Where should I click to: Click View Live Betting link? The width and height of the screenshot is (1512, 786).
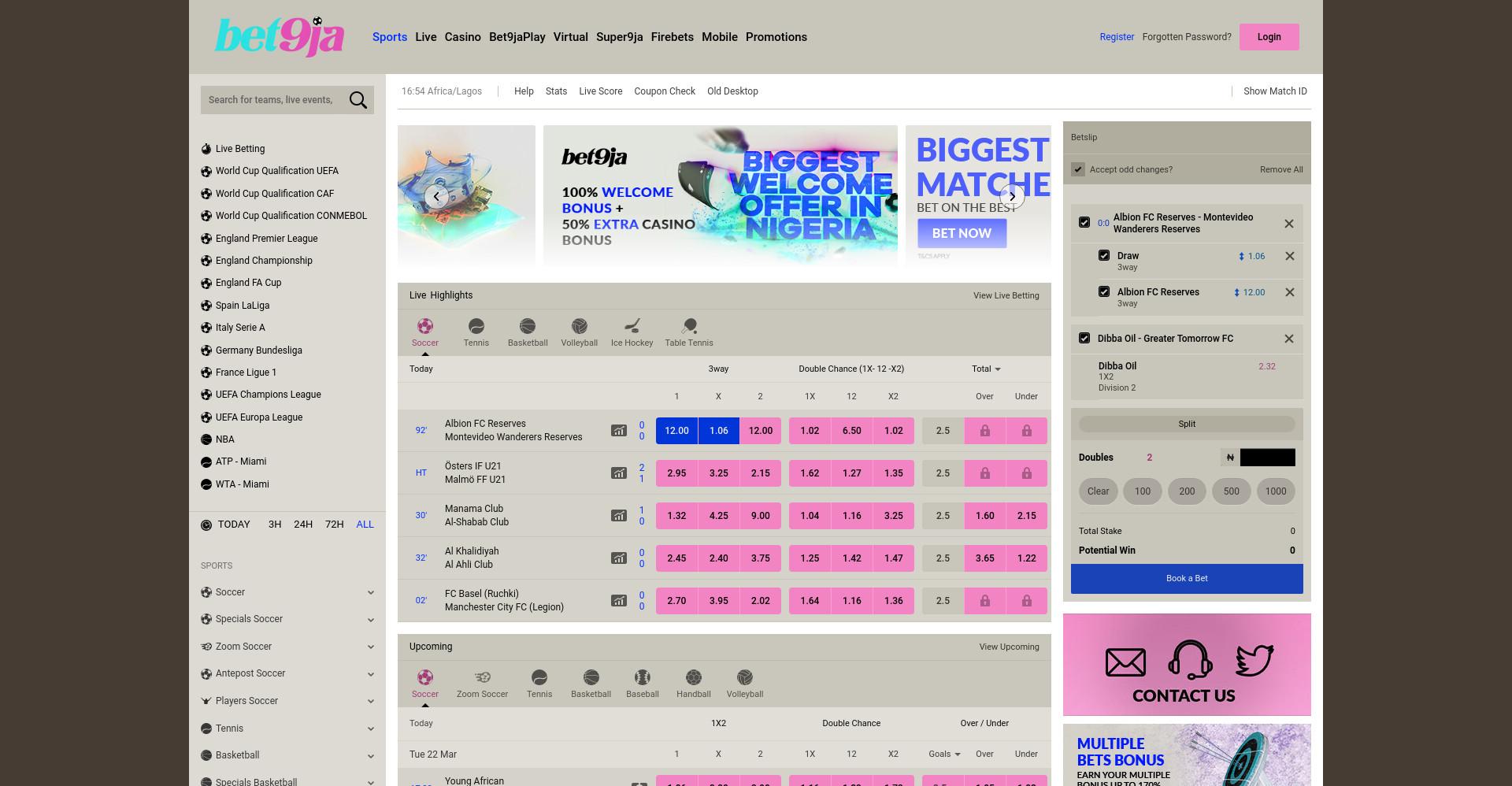tap(1006, 295)
